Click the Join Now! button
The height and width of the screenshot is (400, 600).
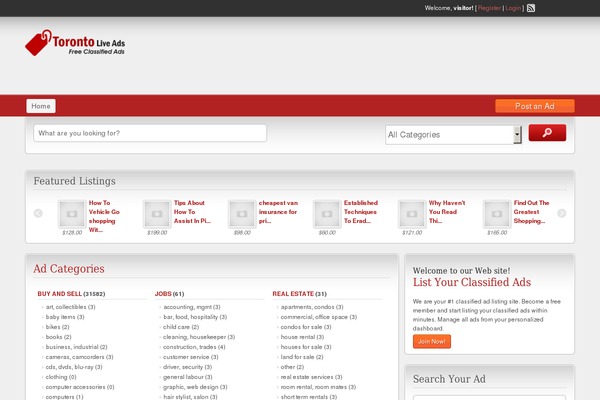432,341
